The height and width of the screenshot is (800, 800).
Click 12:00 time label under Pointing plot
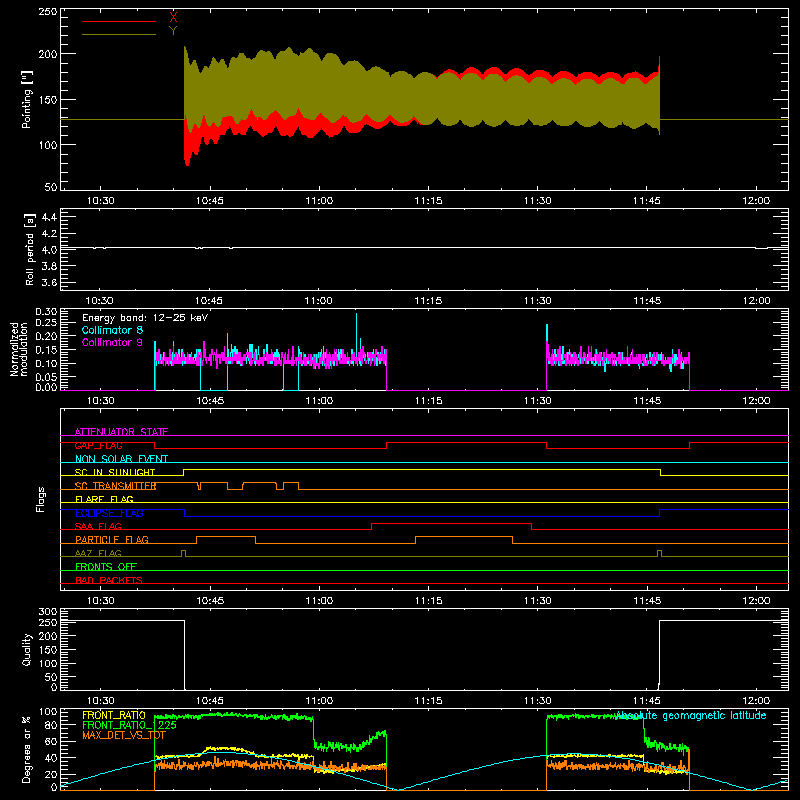(x=756, y=201)
